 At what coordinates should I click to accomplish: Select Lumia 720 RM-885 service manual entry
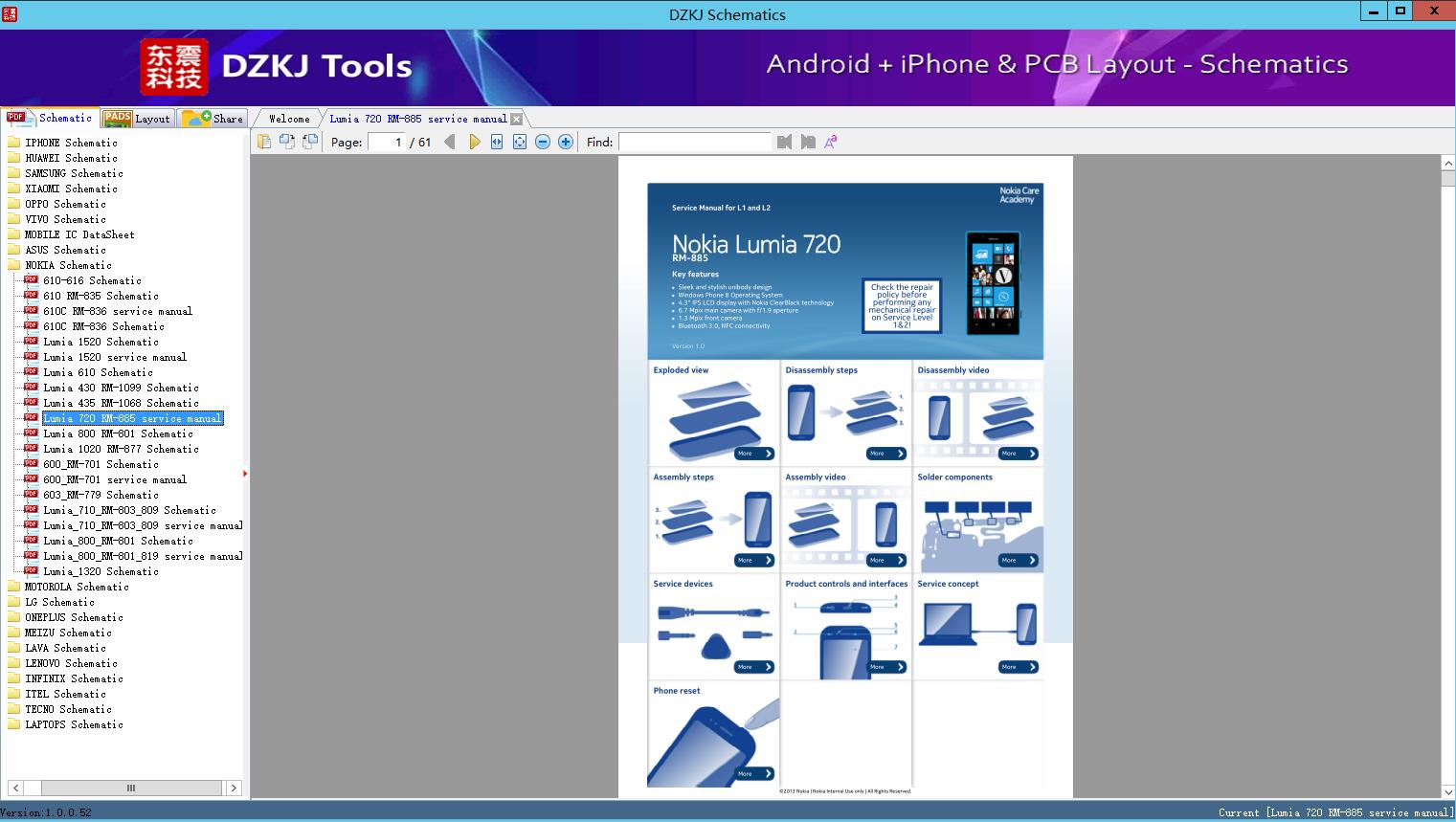click(x=132, y=418)
